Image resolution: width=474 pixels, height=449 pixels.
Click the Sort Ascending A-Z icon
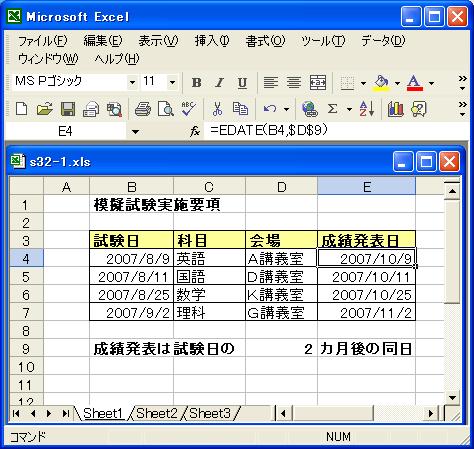(x=367, y=109)
